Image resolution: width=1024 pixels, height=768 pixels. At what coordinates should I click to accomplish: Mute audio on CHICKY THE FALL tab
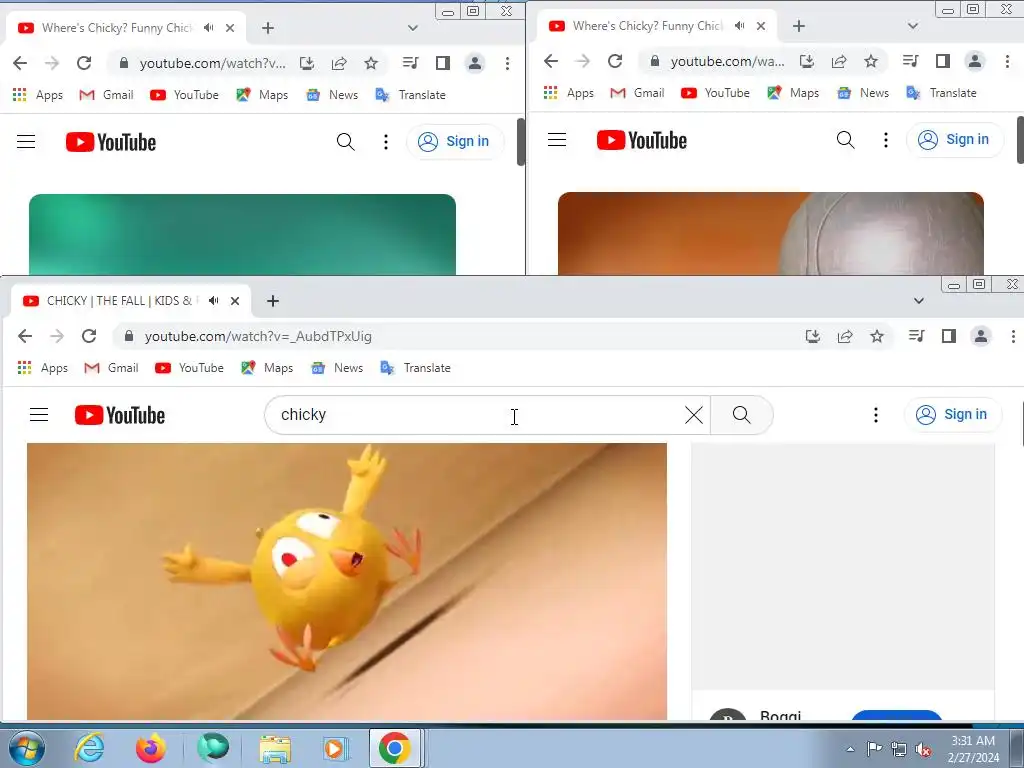tap(214, 301)
